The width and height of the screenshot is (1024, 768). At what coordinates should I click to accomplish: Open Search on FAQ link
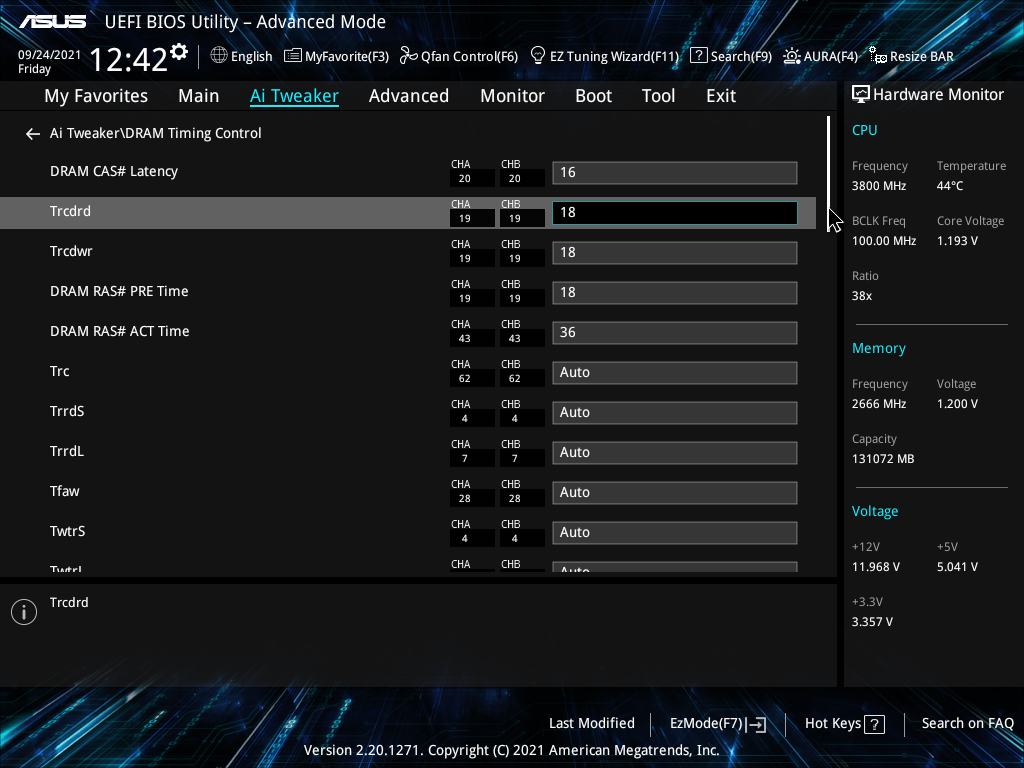967,724
